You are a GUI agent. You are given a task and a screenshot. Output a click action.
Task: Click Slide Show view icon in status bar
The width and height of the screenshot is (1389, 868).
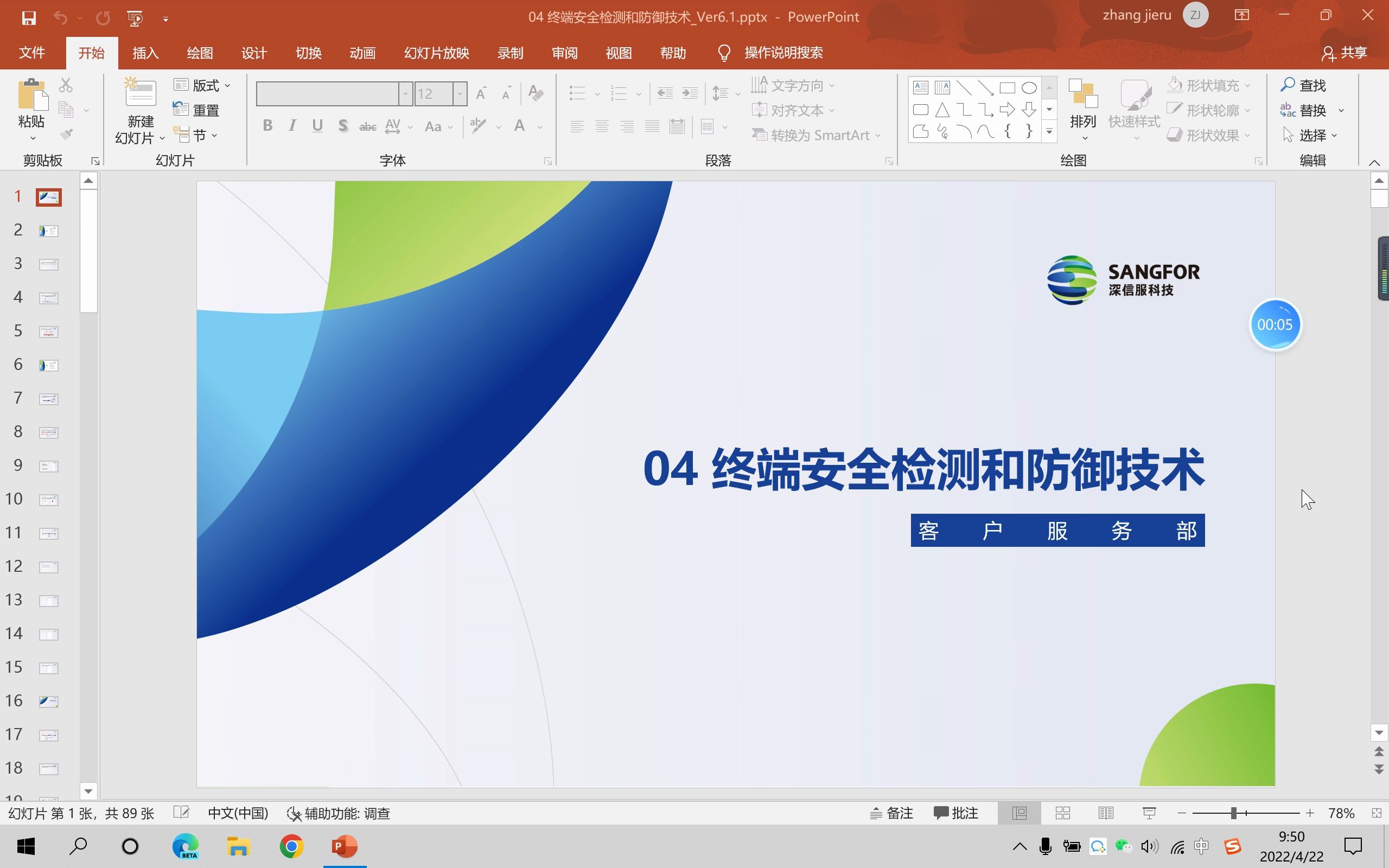click(1149, 813)
